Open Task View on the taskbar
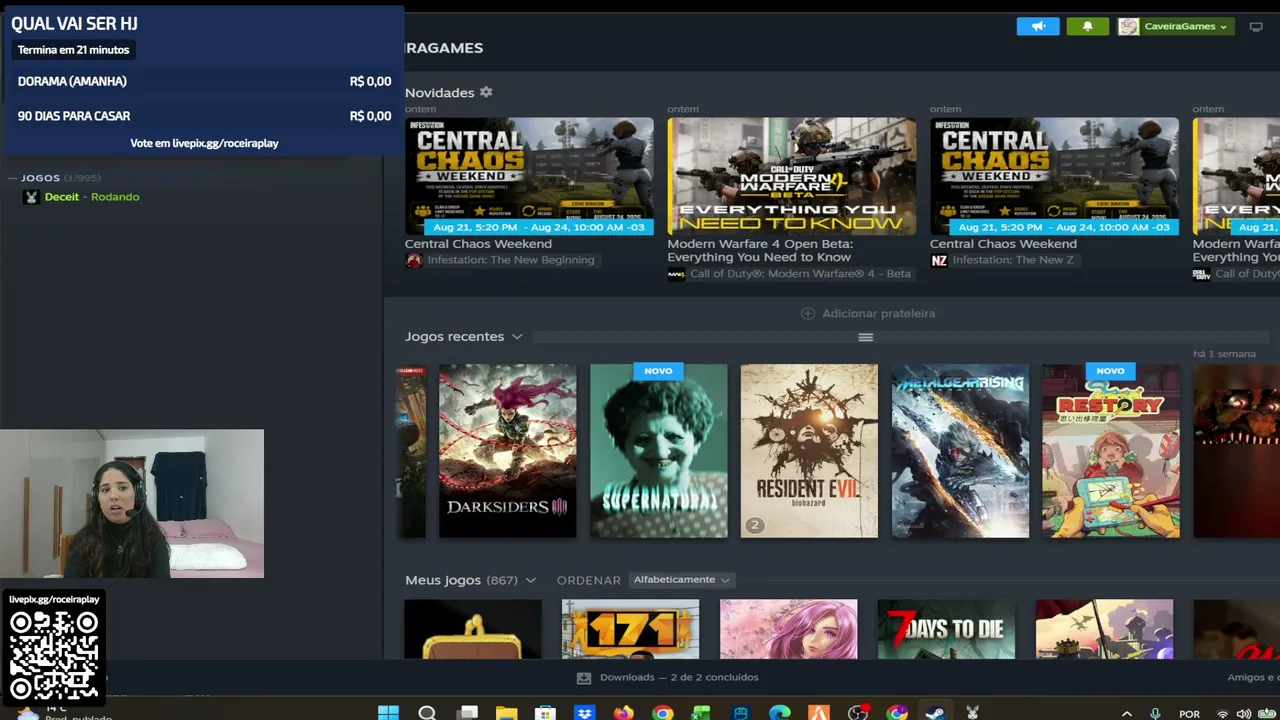Screen dimensions: 1280x720 [x=467, y=713]
